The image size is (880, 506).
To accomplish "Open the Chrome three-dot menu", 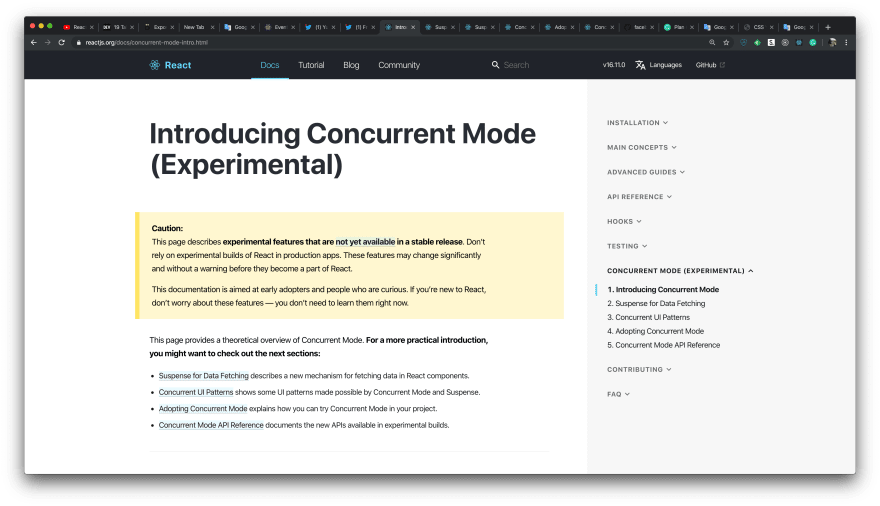I will point(846,43).
